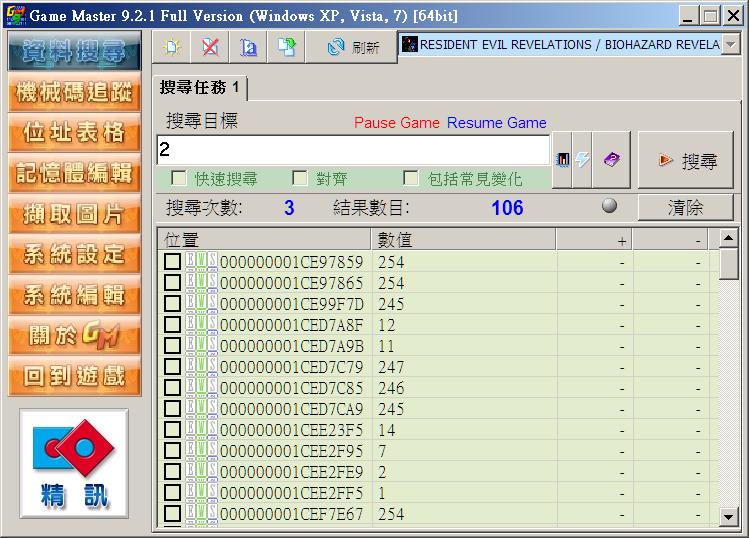Screen dimensions: 749x538
Task: Click the fourth toolbar export icon
Action: (x=287, y=46)
